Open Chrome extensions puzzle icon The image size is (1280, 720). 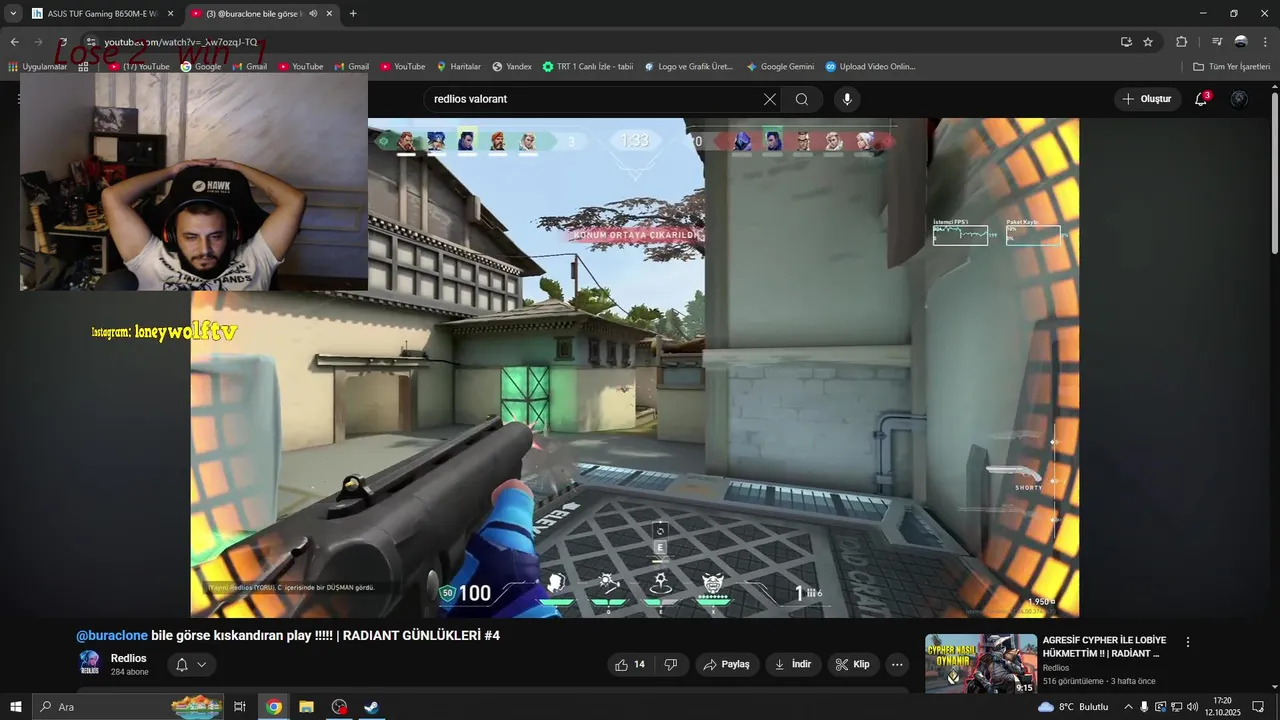(1182, 42)
